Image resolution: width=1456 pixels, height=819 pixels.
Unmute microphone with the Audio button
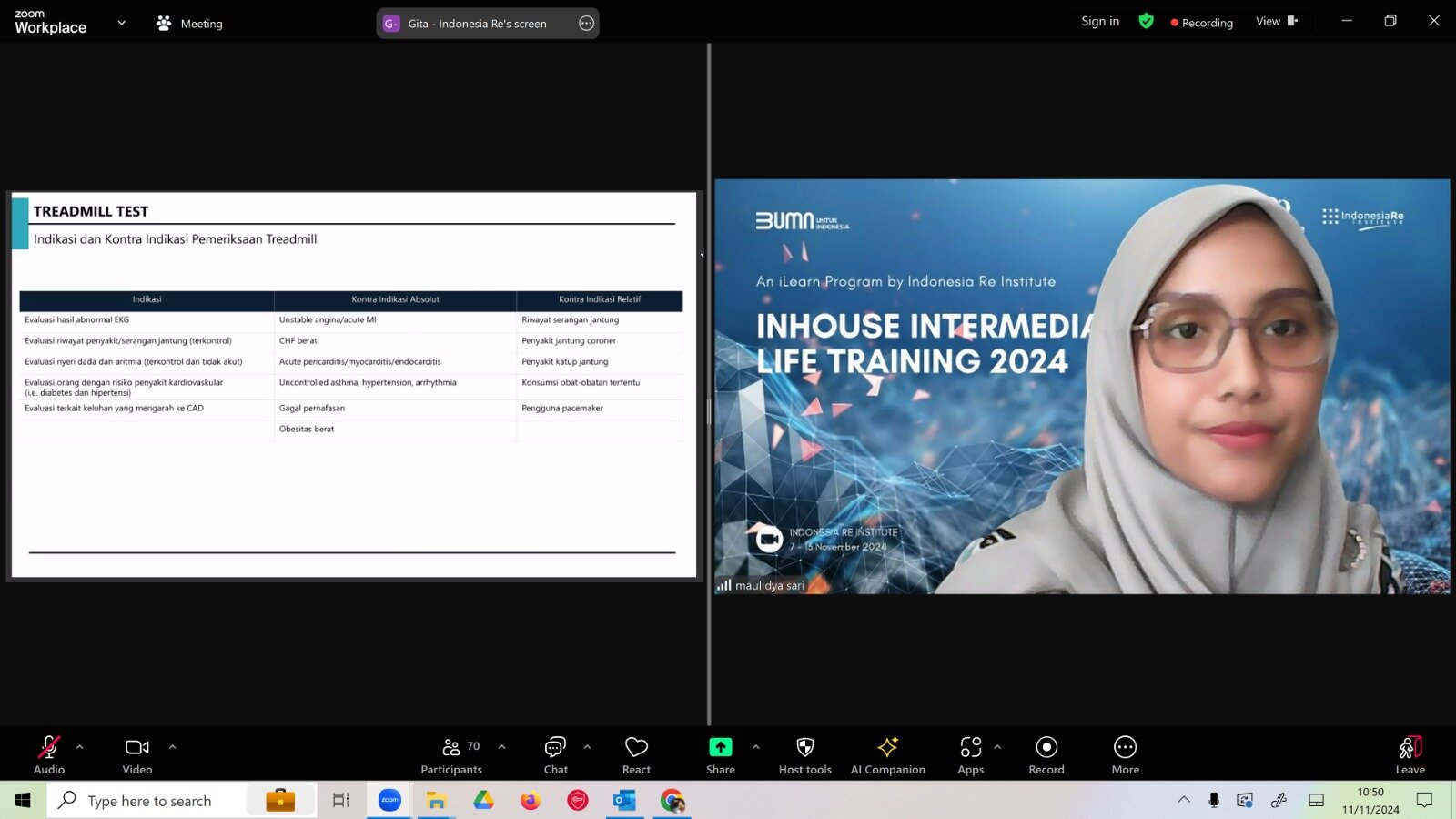[x=49, y=755]
